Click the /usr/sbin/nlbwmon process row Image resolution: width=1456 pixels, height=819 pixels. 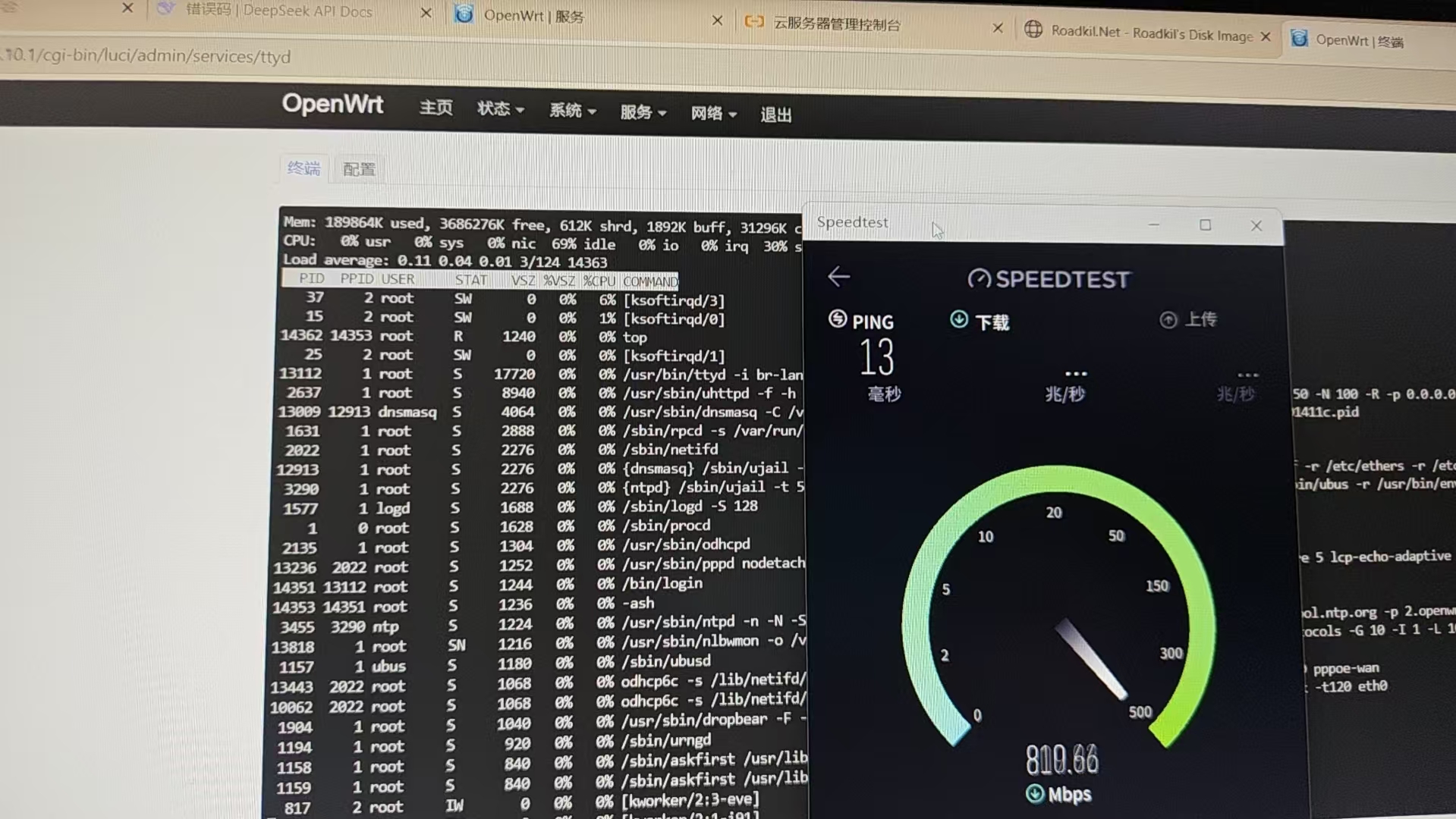coord(538,644)
